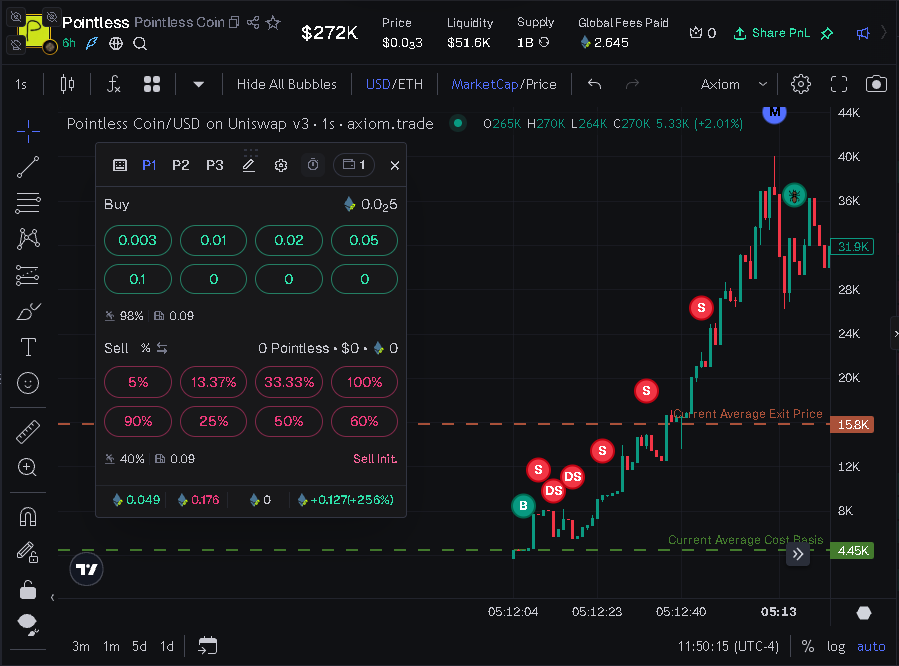
Task: Open candlestick chart style selector
Action: coord(67,85)
